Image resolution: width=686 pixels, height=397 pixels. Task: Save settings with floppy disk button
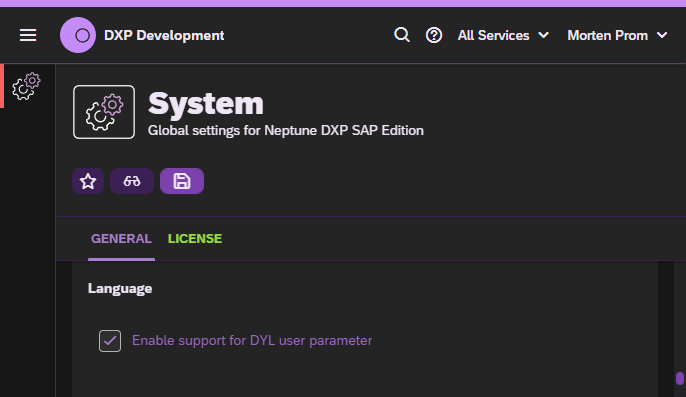pyautogui.click(x=182, y=181)
